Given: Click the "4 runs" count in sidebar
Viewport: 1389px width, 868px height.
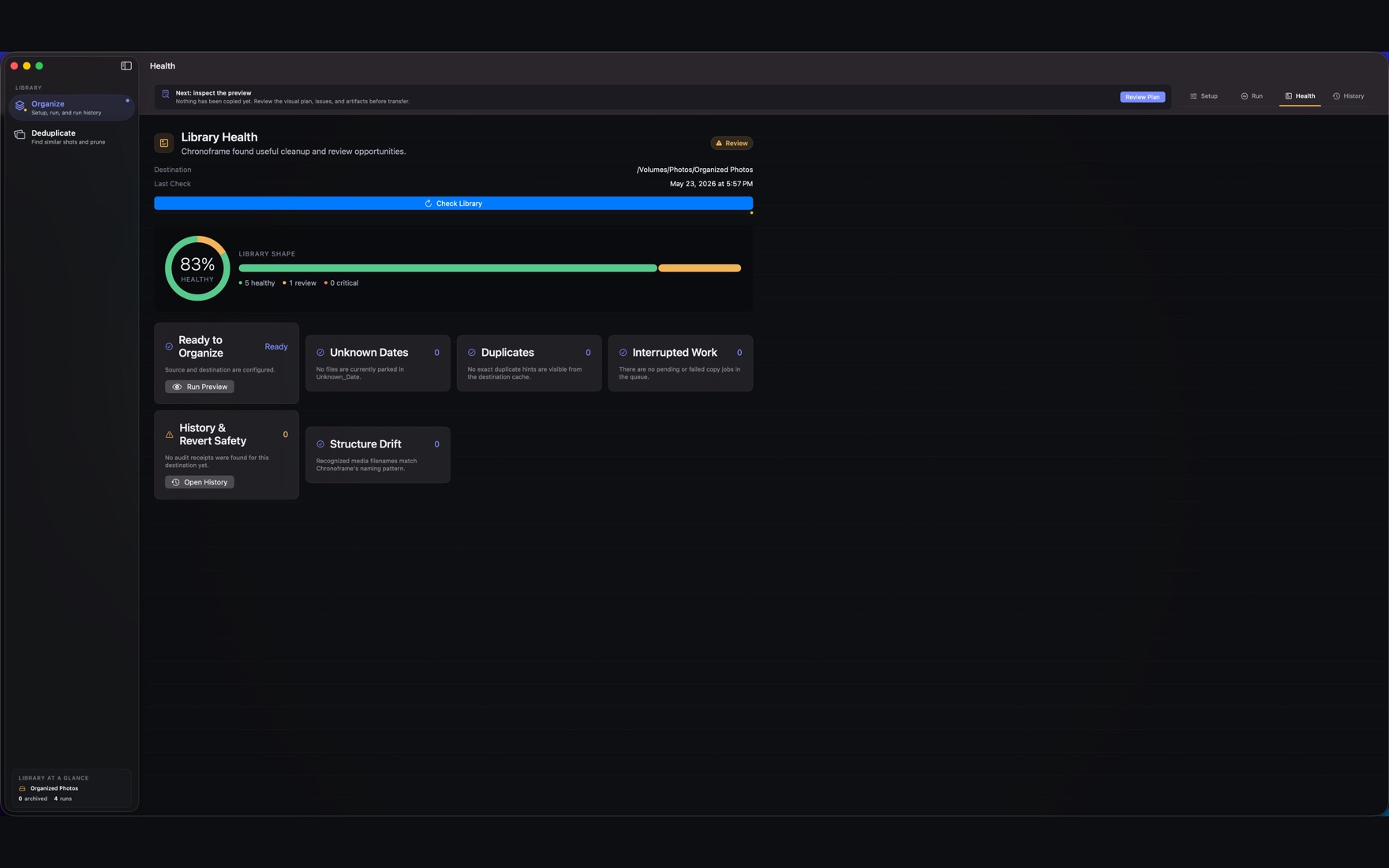Looking at the screenshot, I should pos(62,799).
